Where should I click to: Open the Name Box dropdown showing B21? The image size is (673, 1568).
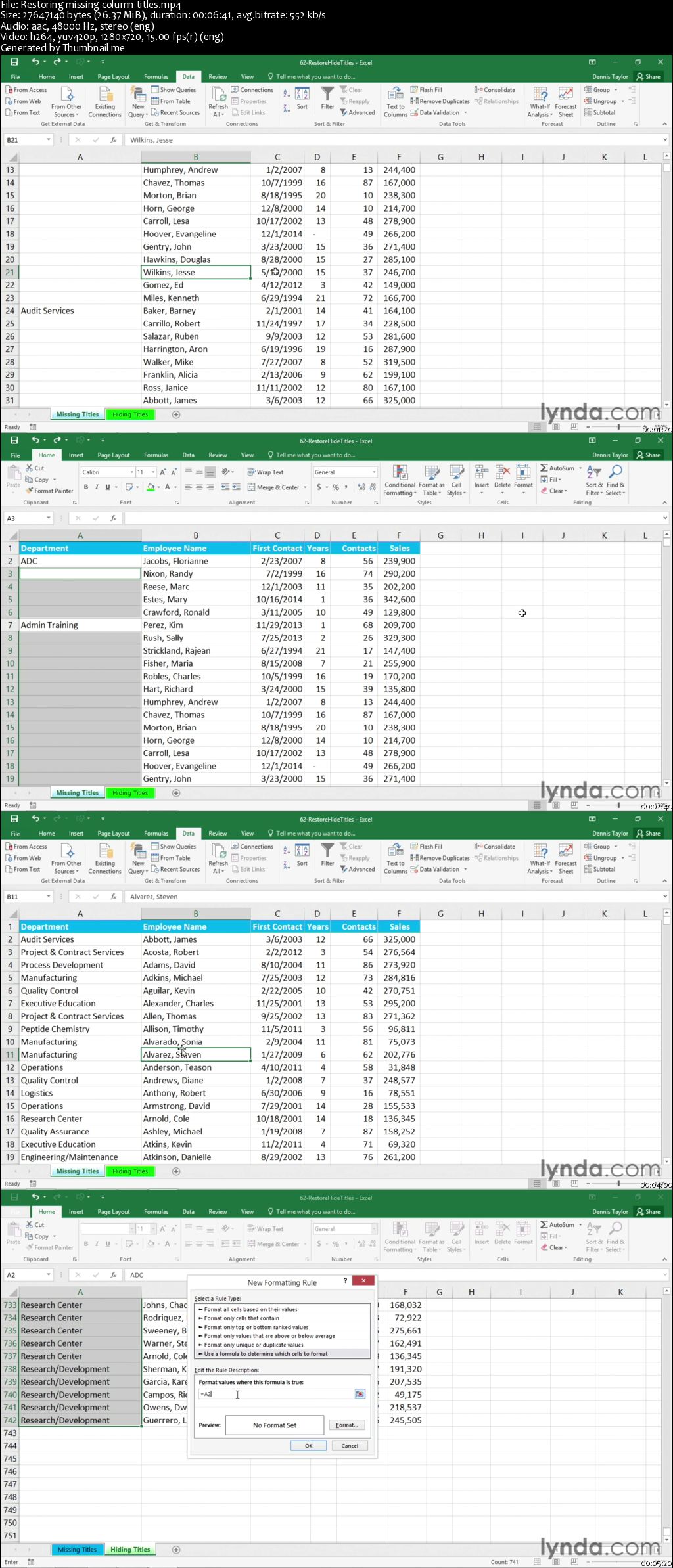(x=48, y=140)
